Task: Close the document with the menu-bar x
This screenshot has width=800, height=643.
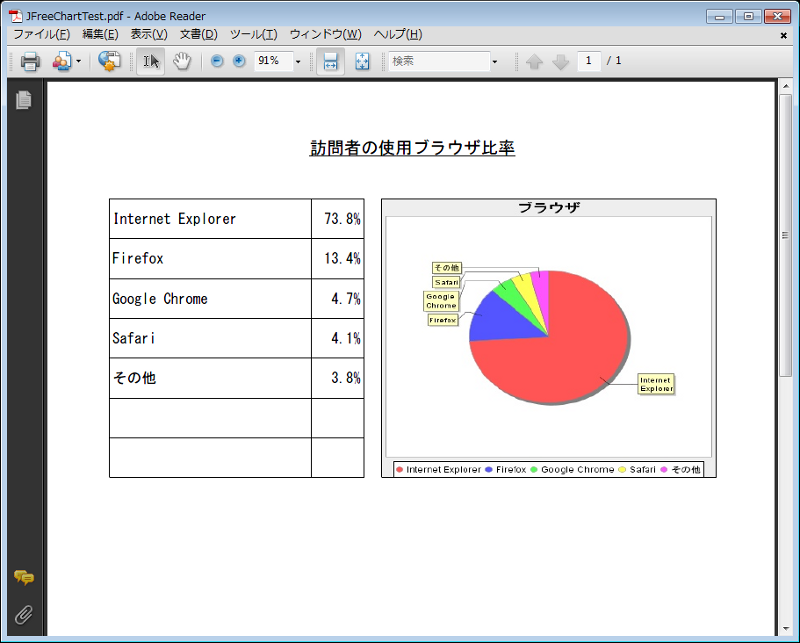Action: (784, 35)
